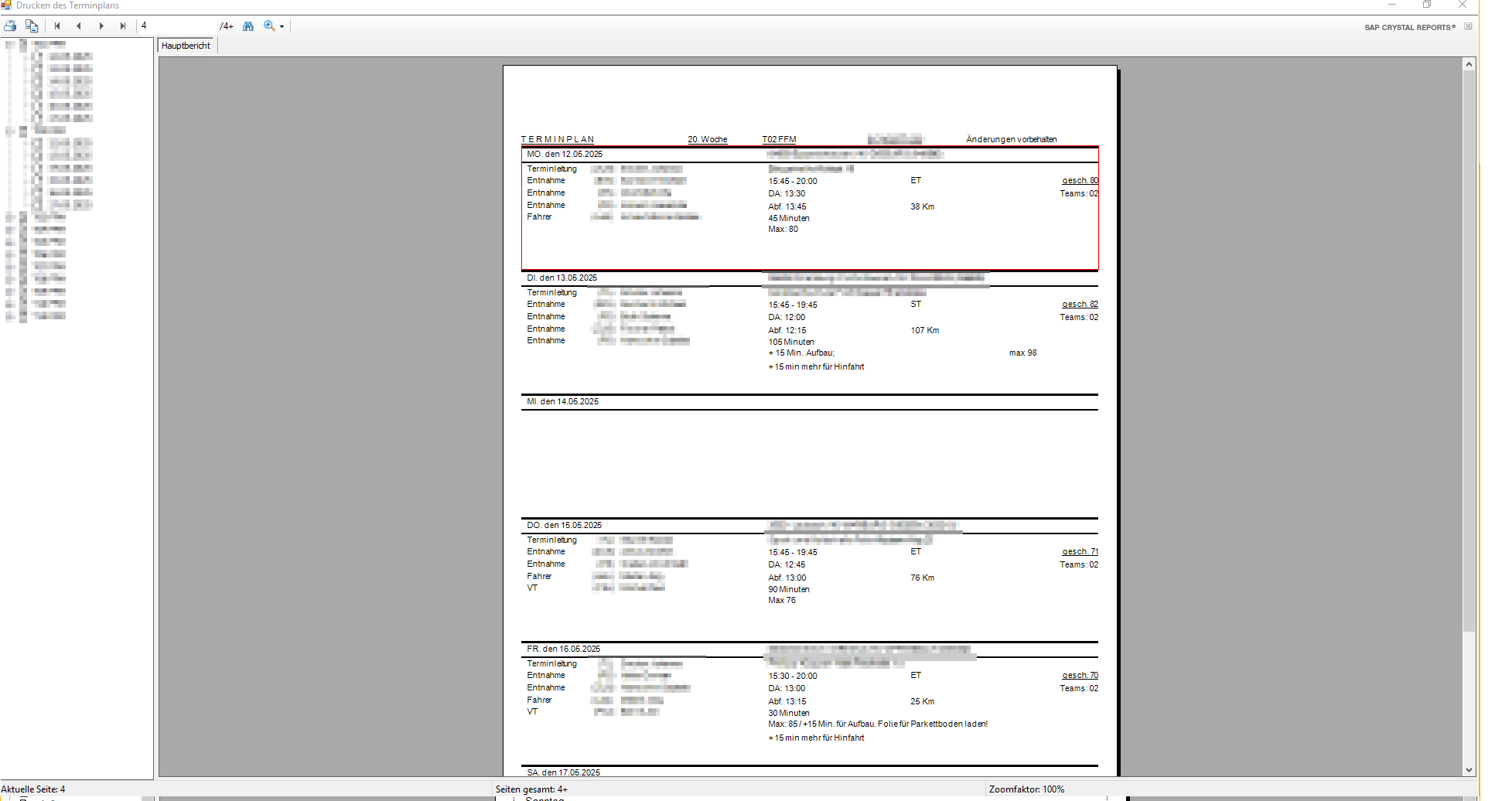The width and height of the screenshot is (1512, 801).
Task: Click '107 Km' distance text
Action: pyautogui.click(x=925, y=331)
